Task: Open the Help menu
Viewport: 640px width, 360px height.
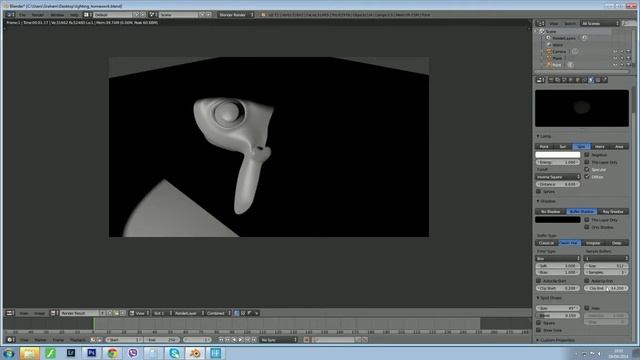Action: (x=74, y=15)
